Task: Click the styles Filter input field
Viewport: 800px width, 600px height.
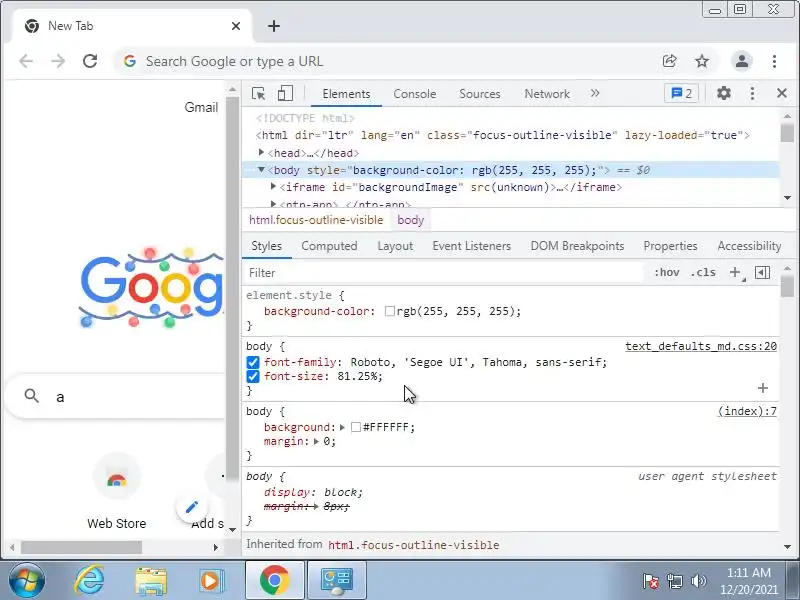Action: pos(443,272)
